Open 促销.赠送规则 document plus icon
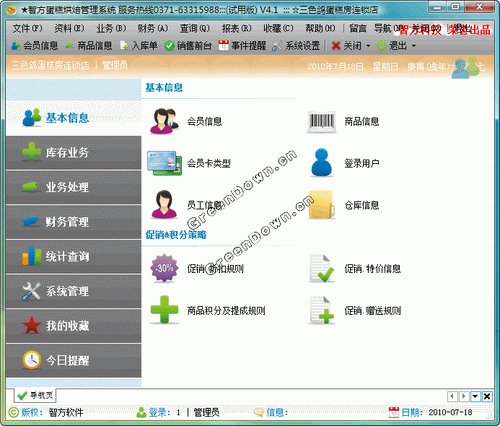The image size is (500, 426). pos(321,310)
